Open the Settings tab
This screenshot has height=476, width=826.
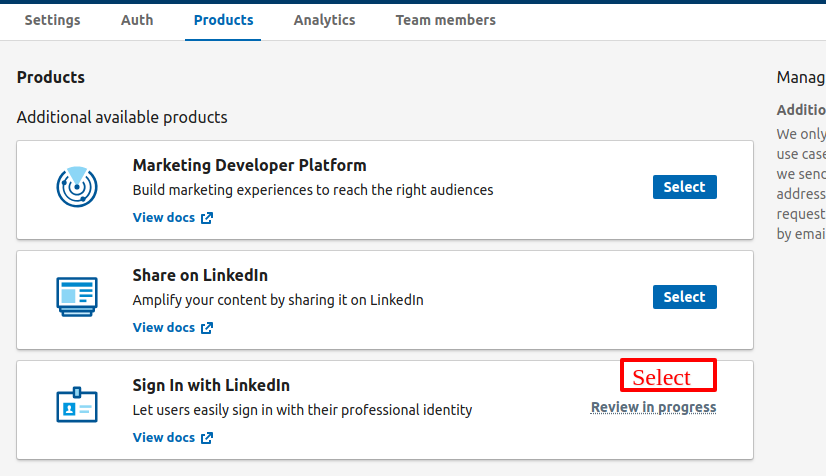(x=52, y=20)
